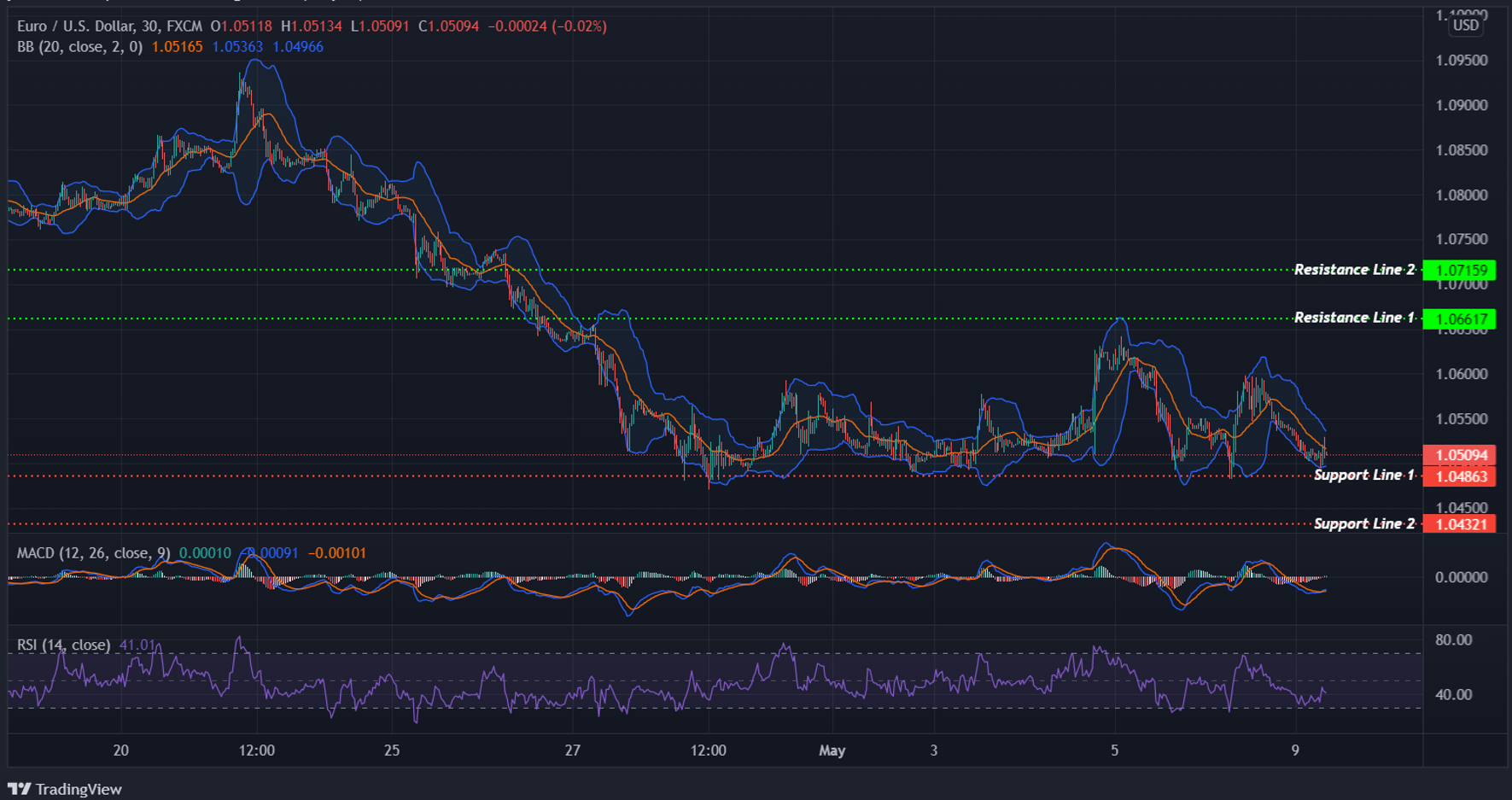Viewport: 1512px width, 800px height.
Task: Click the green 1.06617 price tag
Action: 1461,319
